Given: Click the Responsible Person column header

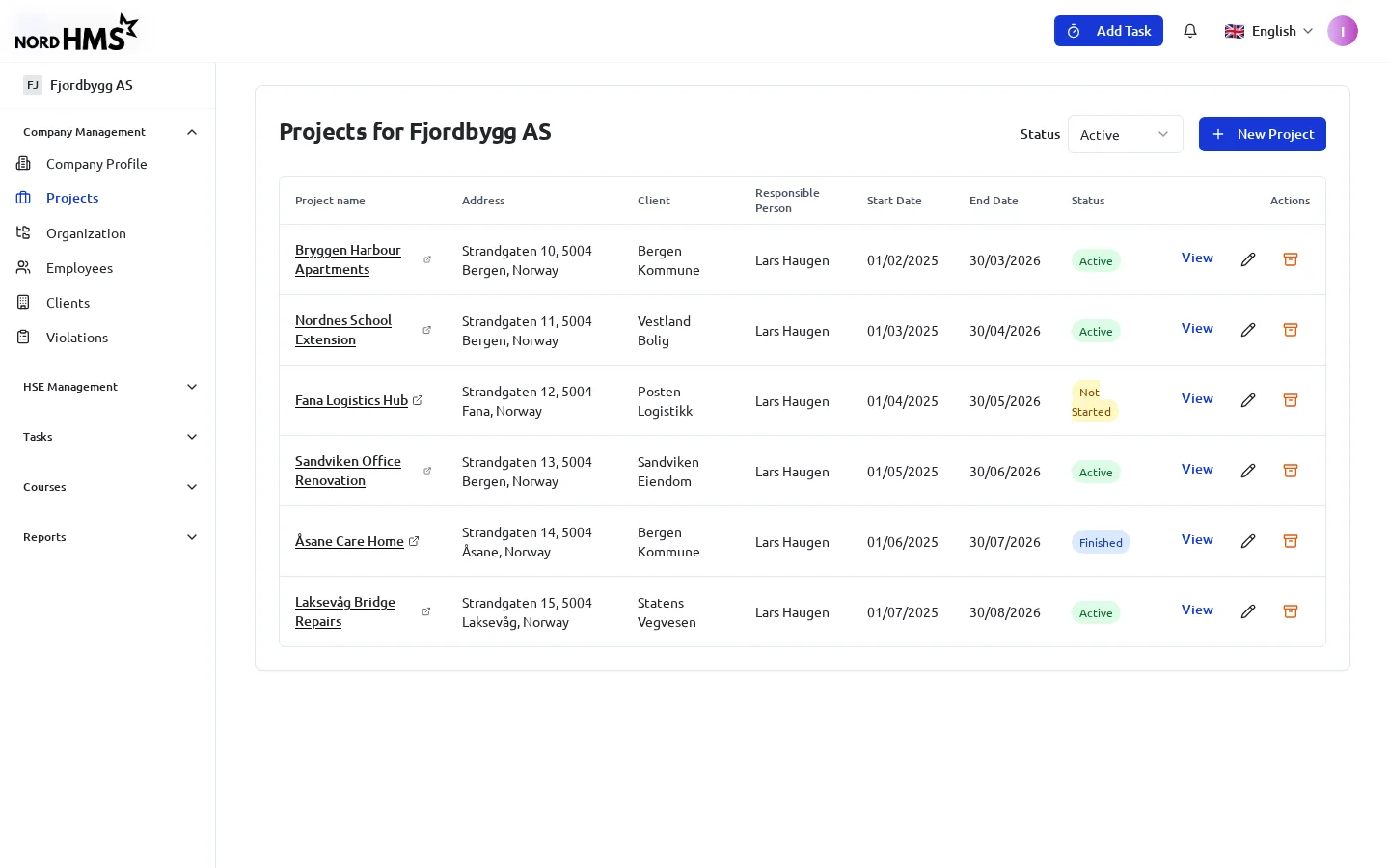Looking at the screenshot, I should [787, 201].
